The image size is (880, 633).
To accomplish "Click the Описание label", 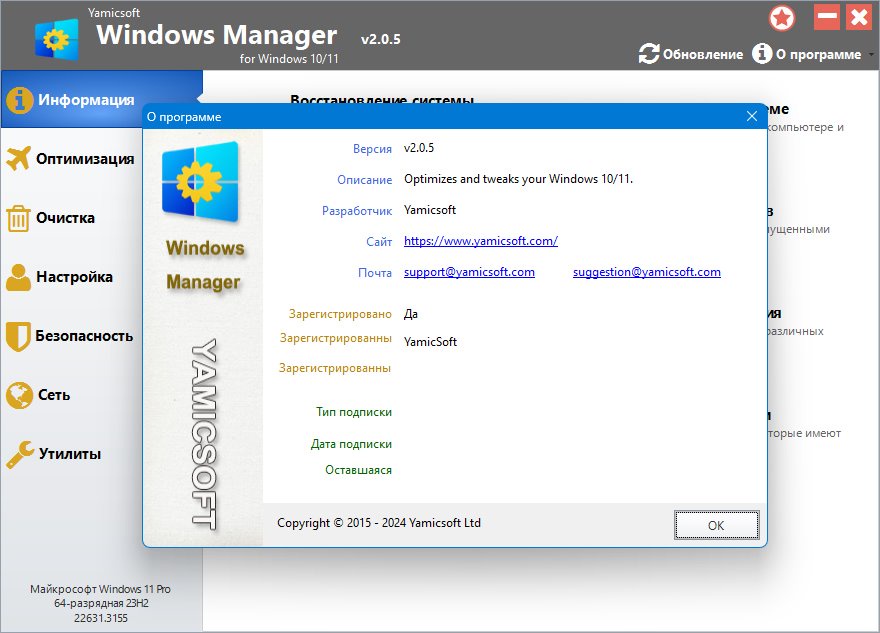I will (364, 180).
